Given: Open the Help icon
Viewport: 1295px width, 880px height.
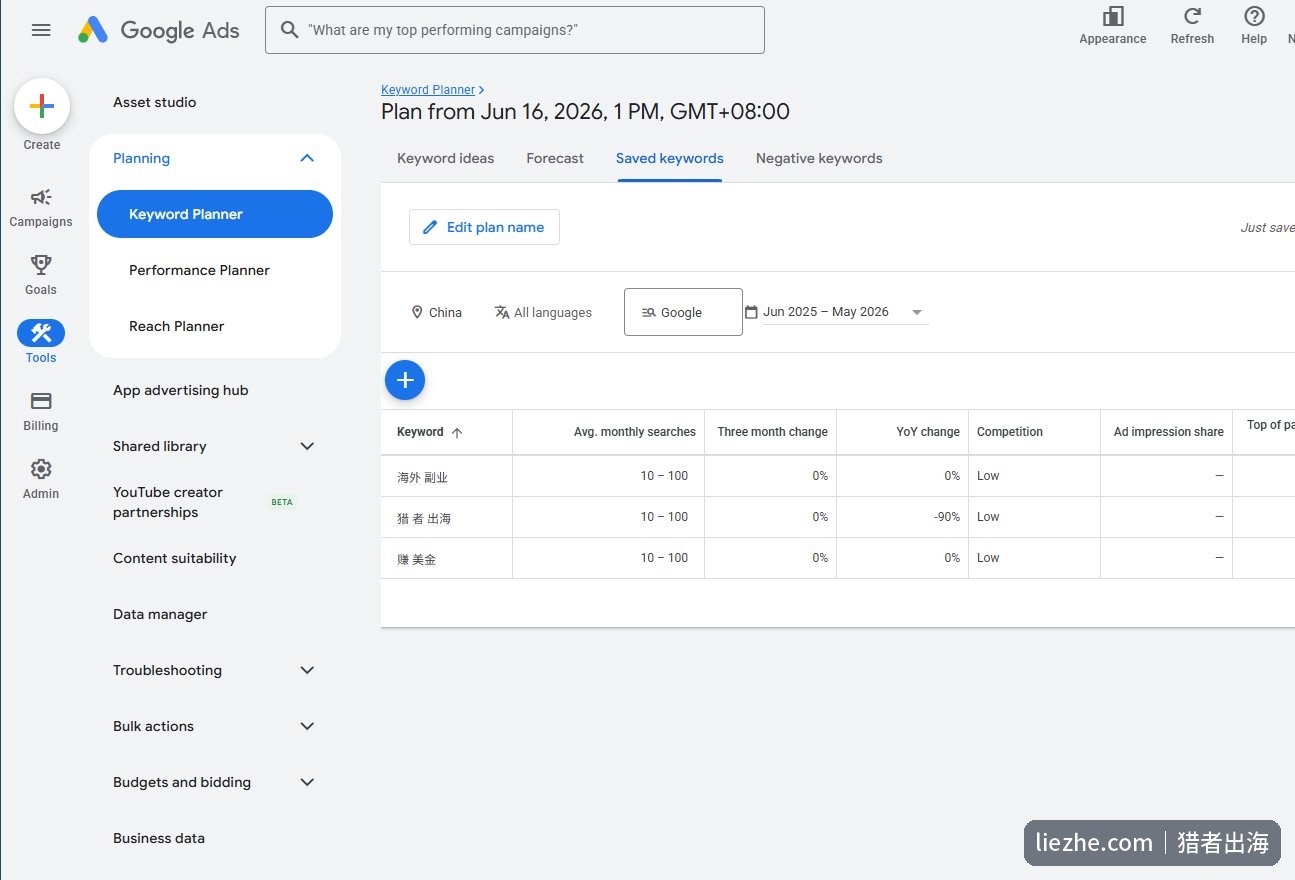Looking at the screenshot, I should pyautogui.click(x=1254, y=16).
